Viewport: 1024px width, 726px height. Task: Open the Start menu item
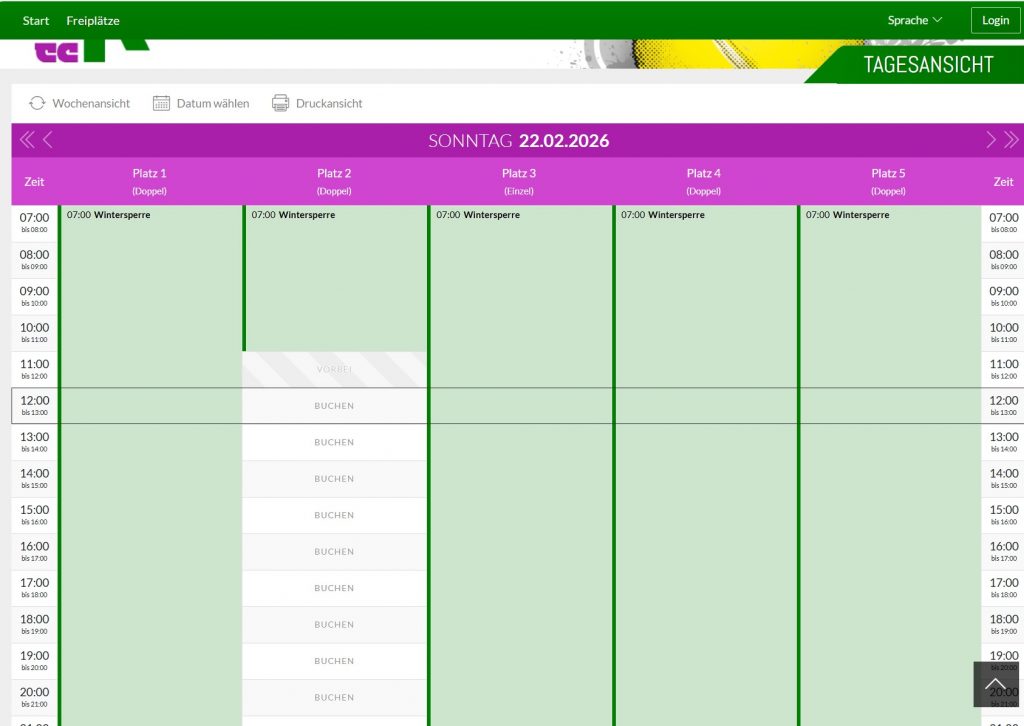pyautogui.click(x=36, y=20)
